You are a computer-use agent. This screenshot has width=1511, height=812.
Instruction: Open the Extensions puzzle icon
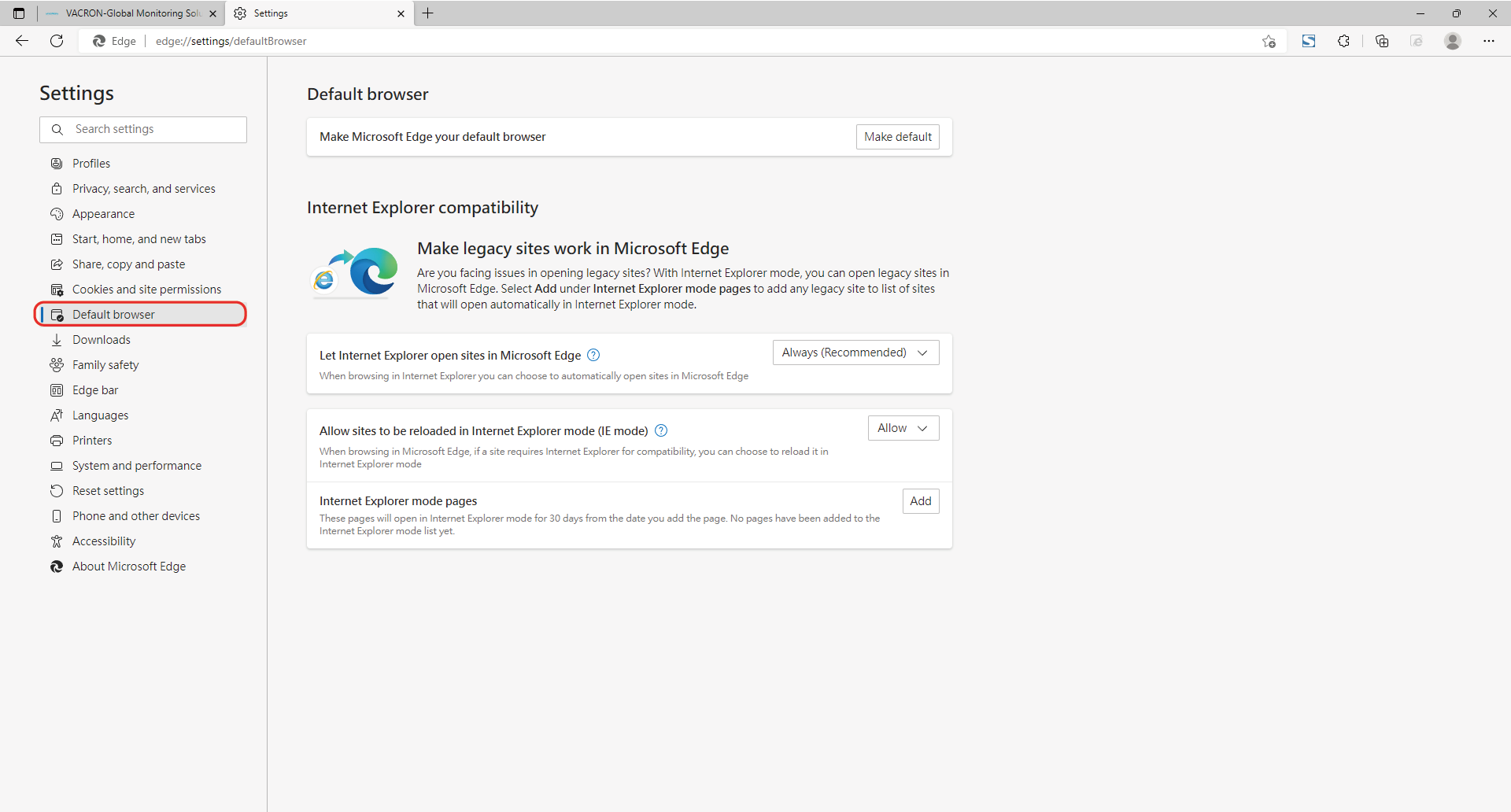pos(1343,41)
